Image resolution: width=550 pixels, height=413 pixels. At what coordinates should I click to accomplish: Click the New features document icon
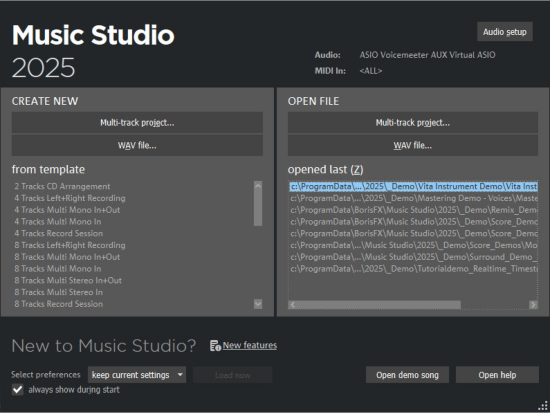coord(215,346)
